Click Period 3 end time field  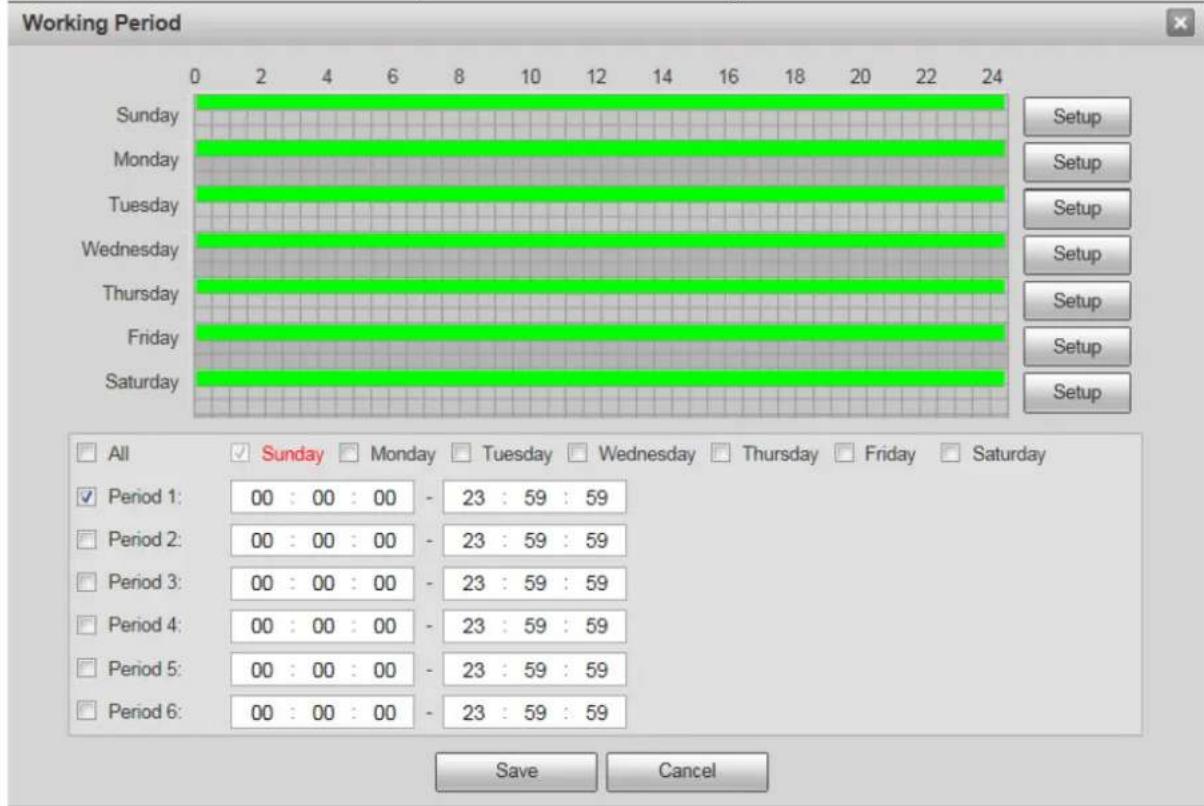click(534, 584)
